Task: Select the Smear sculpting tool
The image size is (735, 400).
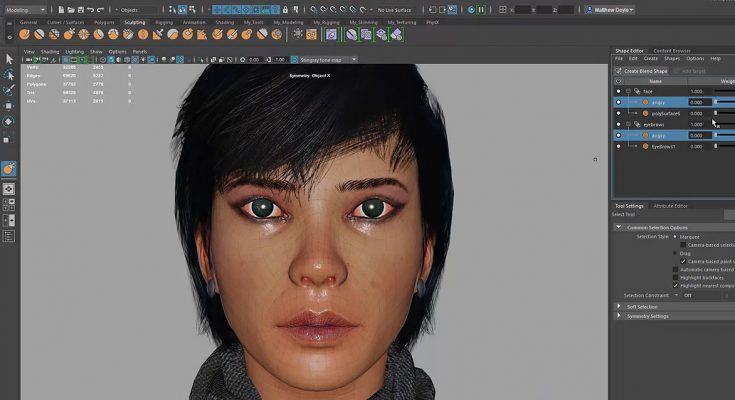Action: (x=232, y=34)
